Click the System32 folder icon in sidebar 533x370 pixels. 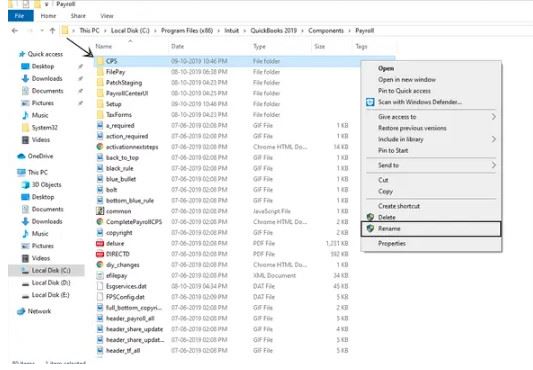25,128
